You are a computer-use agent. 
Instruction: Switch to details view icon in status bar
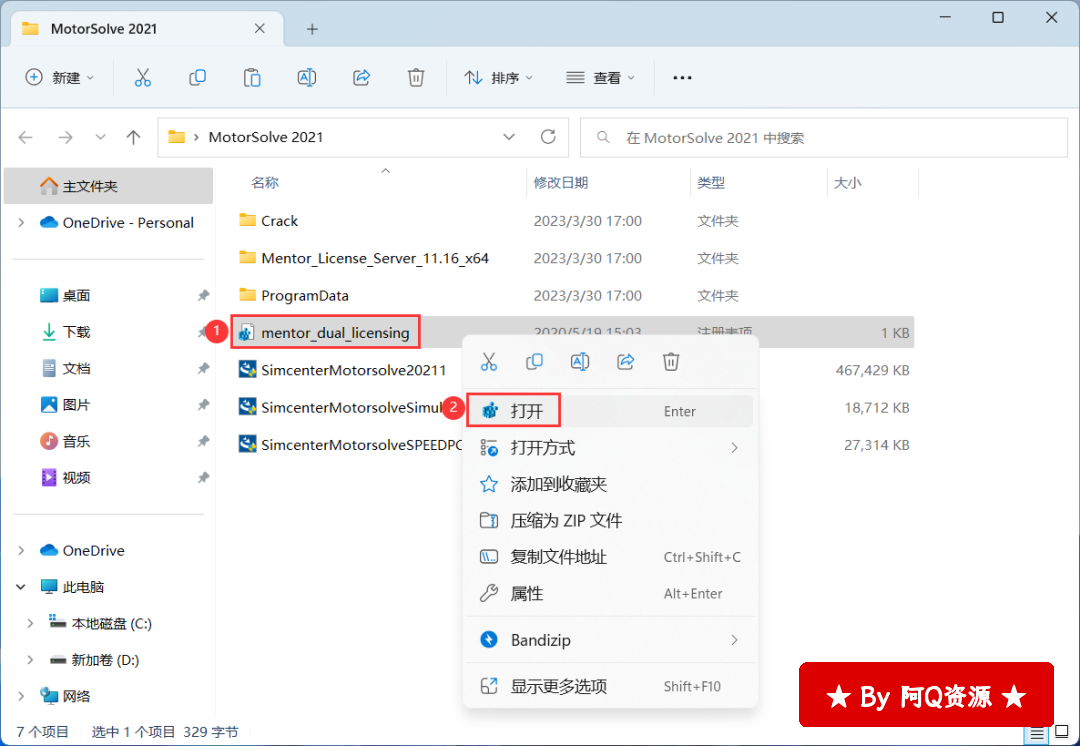pyautogui.click(x=1037, y=733)
